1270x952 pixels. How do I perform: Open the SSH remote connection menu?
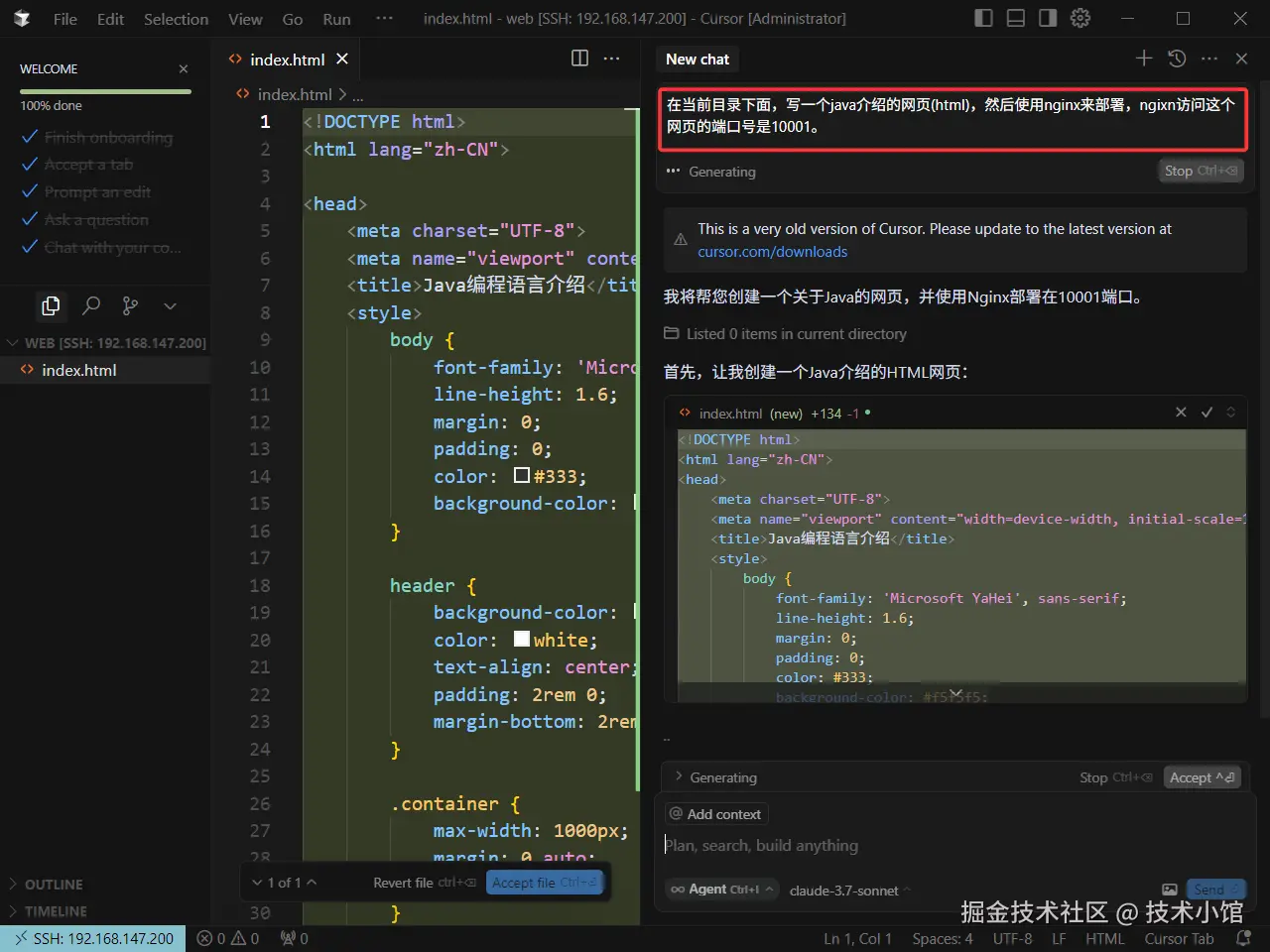[x=94, y=938]
